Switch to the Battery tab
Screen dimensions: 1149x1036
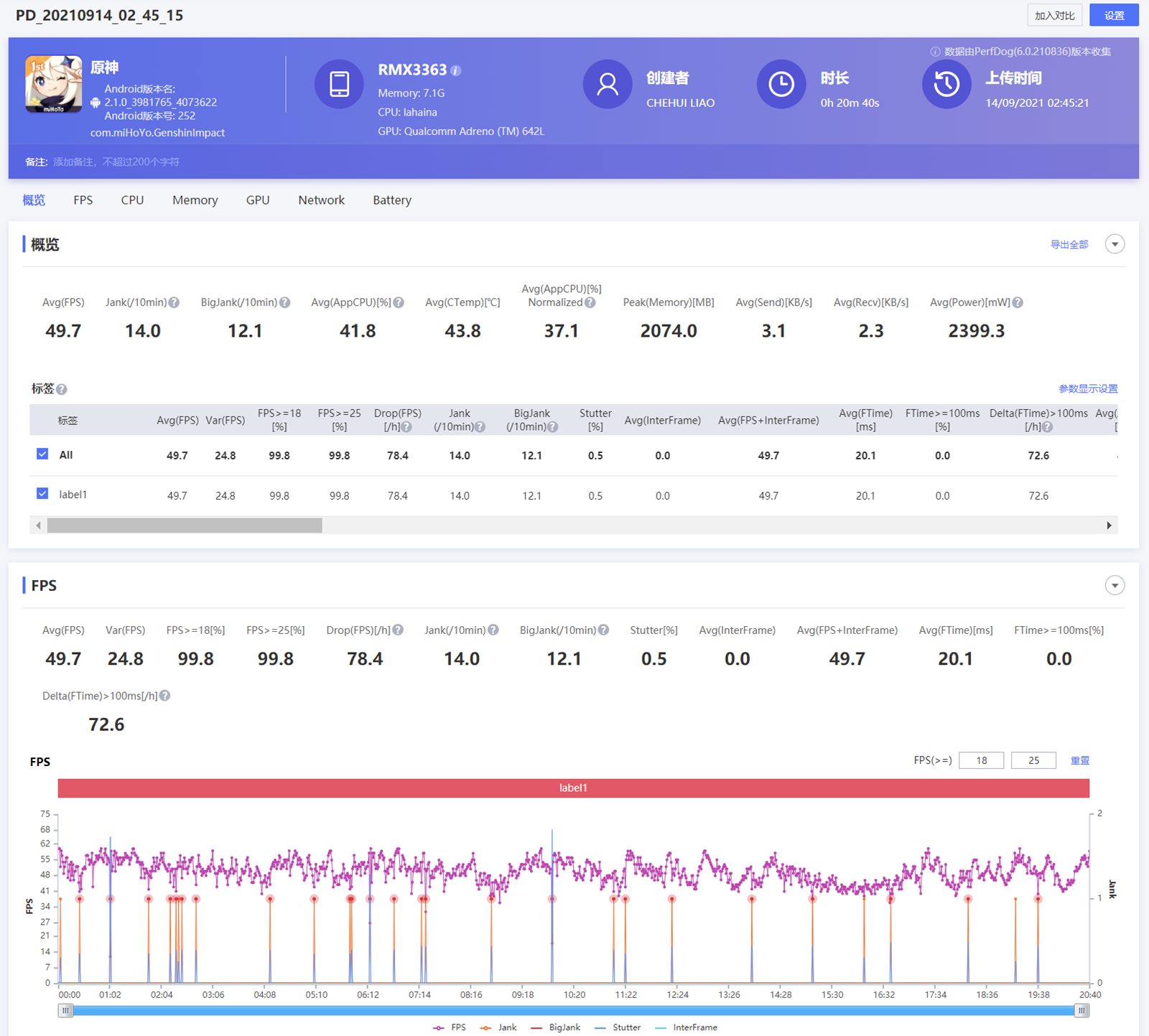391,200
